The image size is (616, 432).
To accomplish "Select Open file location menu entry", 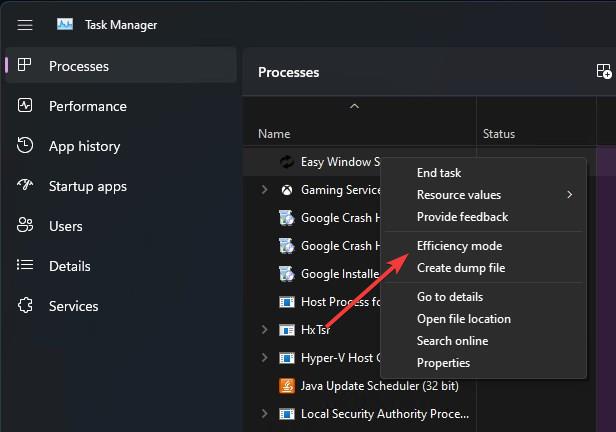I will coord(464,319).
